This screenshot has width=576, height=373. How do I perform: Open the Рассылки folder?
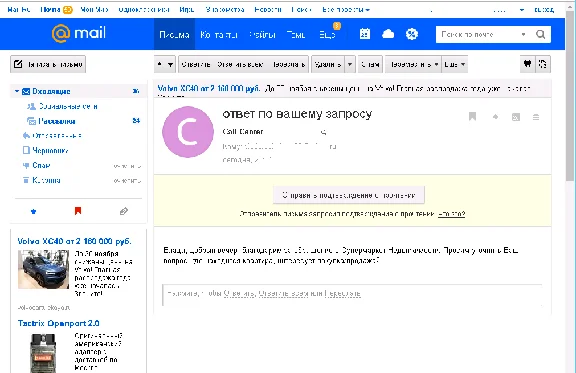coord(57,121)
